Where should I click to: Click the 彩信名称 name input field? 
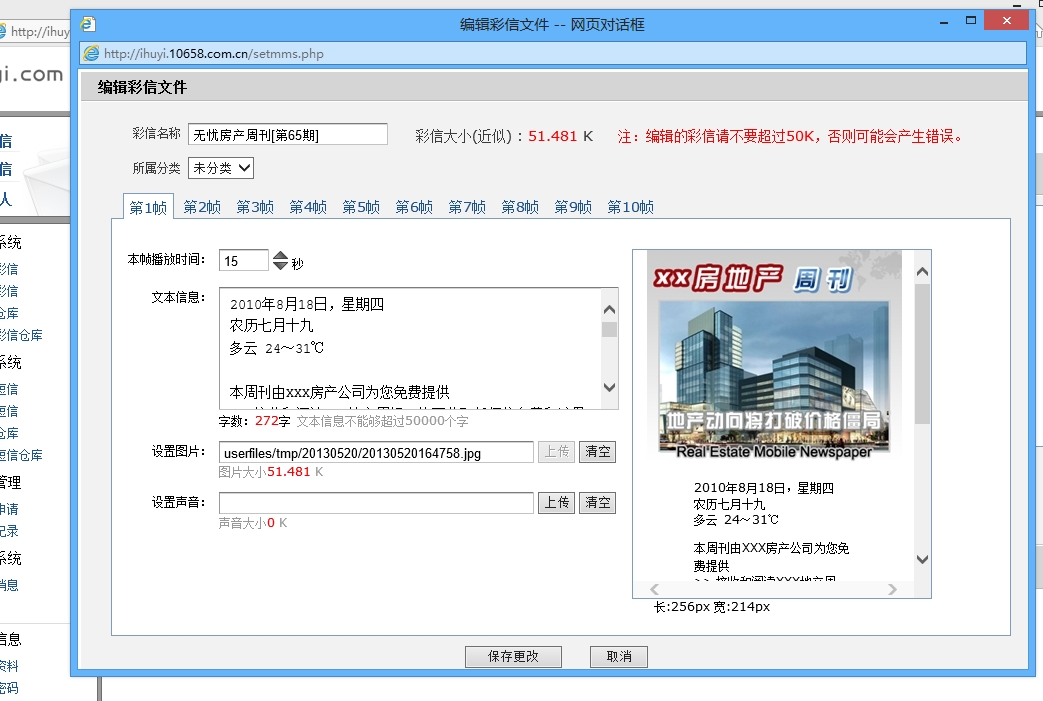[x=287, y=135]
